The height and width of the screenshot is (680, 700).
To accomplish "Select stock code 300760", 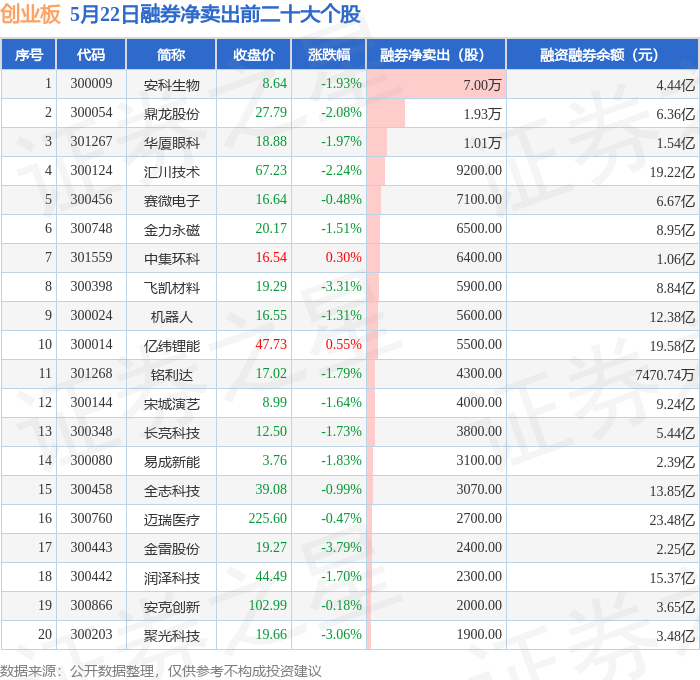I will 91,519.
